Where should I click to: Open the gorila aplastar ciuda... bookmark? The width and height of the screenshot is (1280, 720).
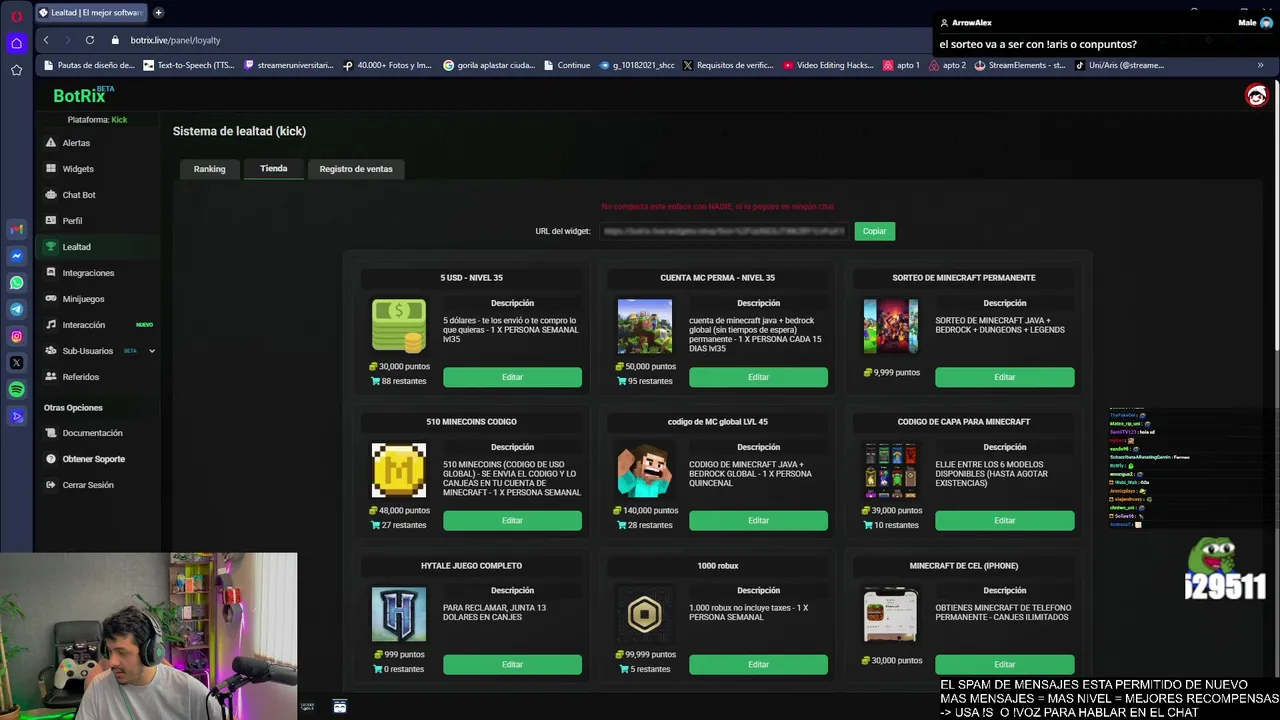click(490, 65)
